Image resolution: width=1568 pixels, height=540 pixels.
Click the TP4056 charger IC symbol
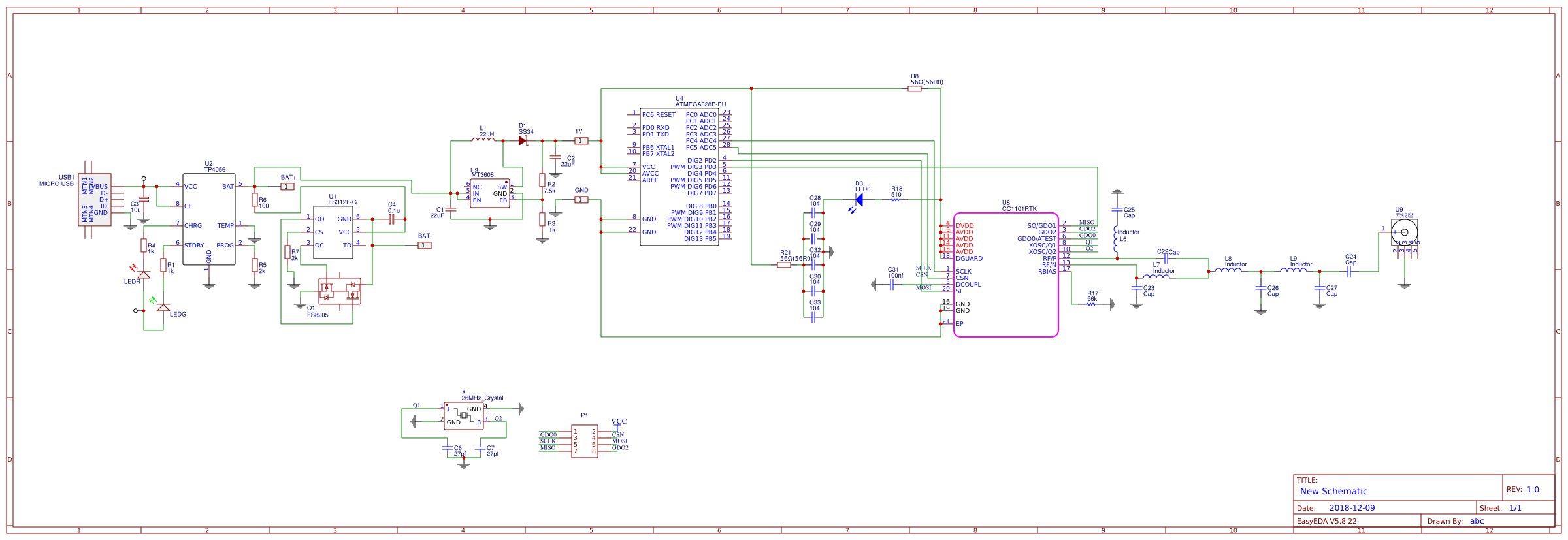(208, 219)
